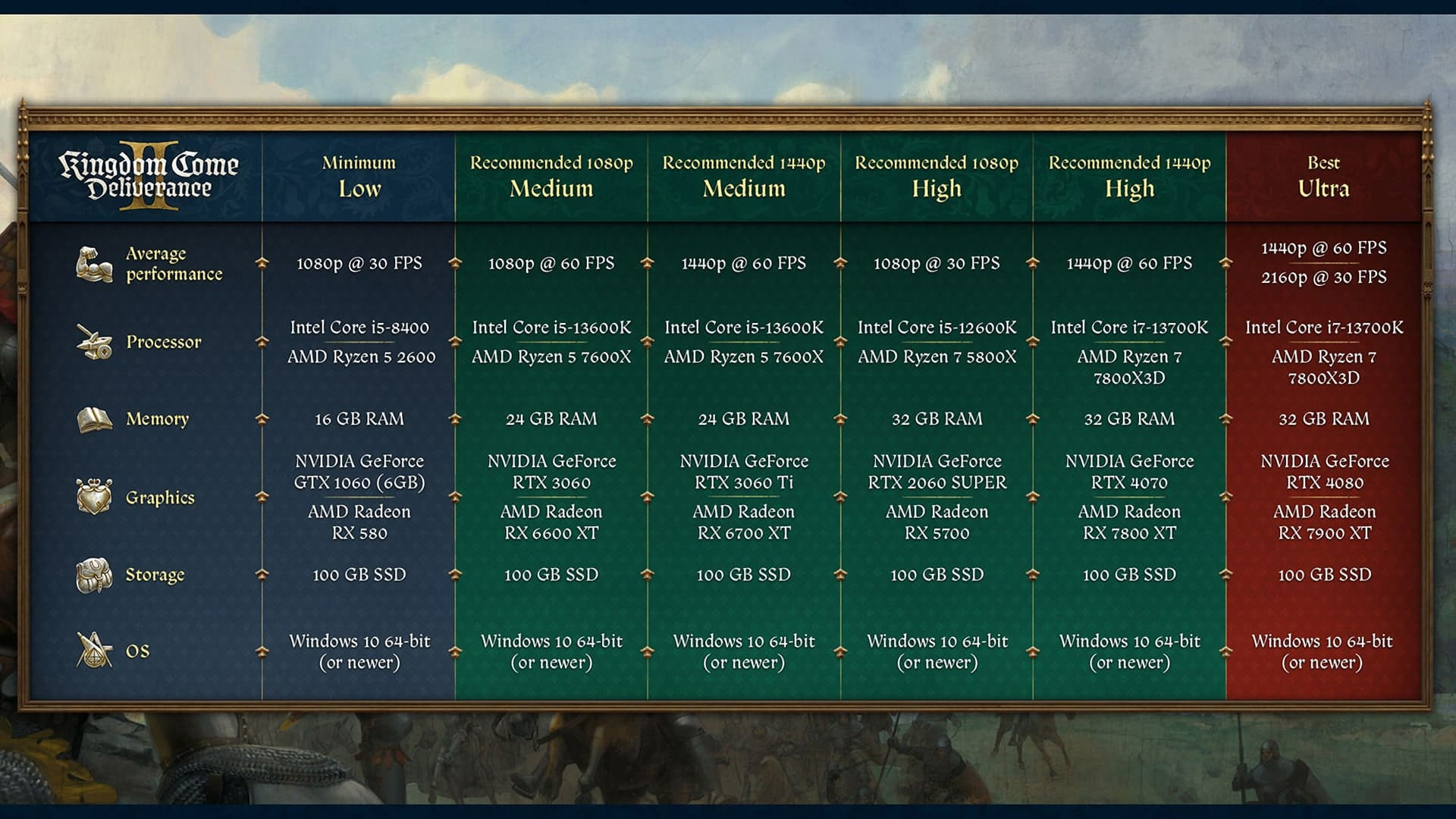Click '24 GB RAM' under Recommended 1440p Medium
The height and width of the screenshot is (819, 1456).
pyautogui.click(x=744, y=419)
